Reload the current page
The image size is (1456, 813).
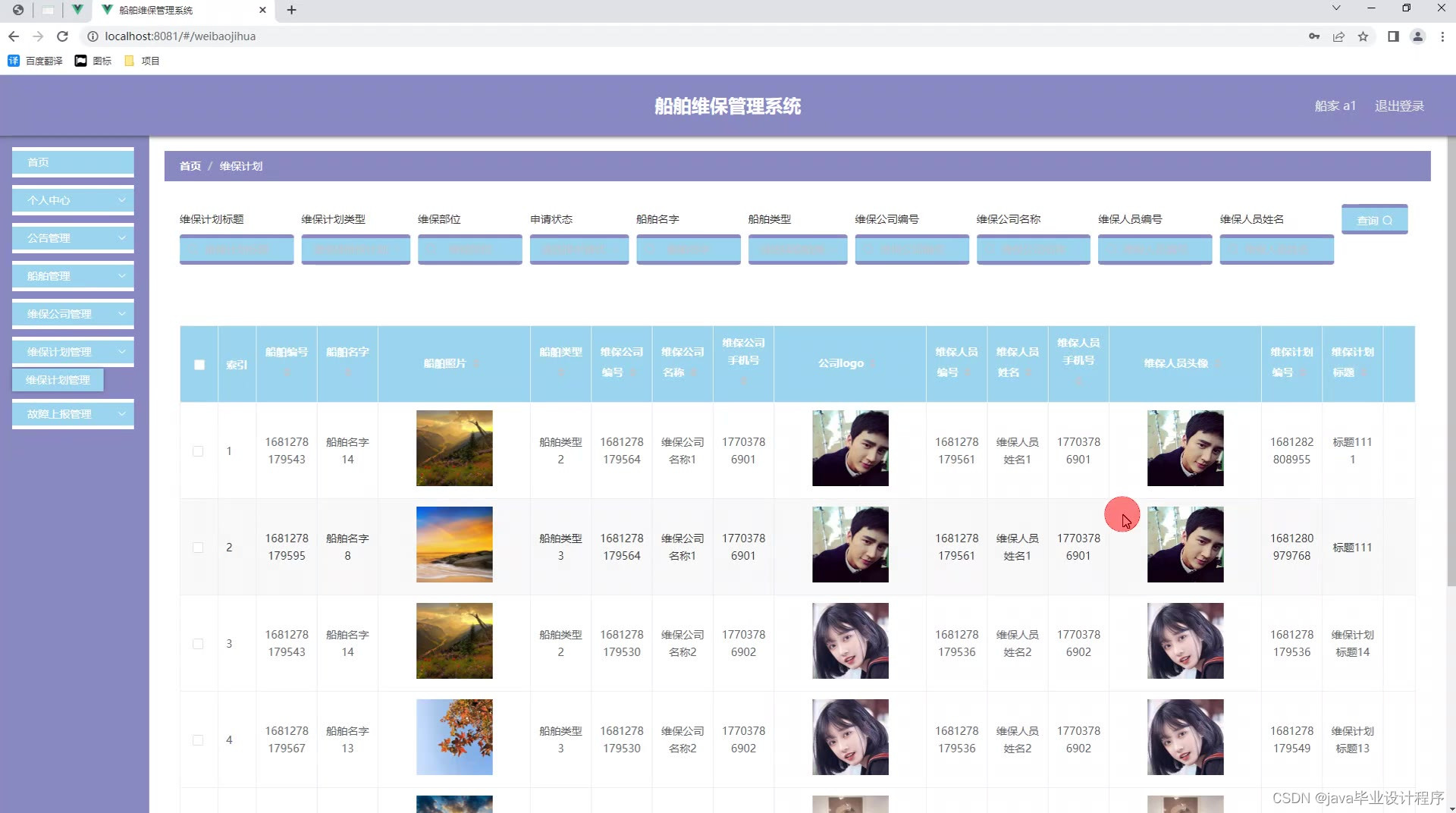pyautogui.click(x=63, y=36)
